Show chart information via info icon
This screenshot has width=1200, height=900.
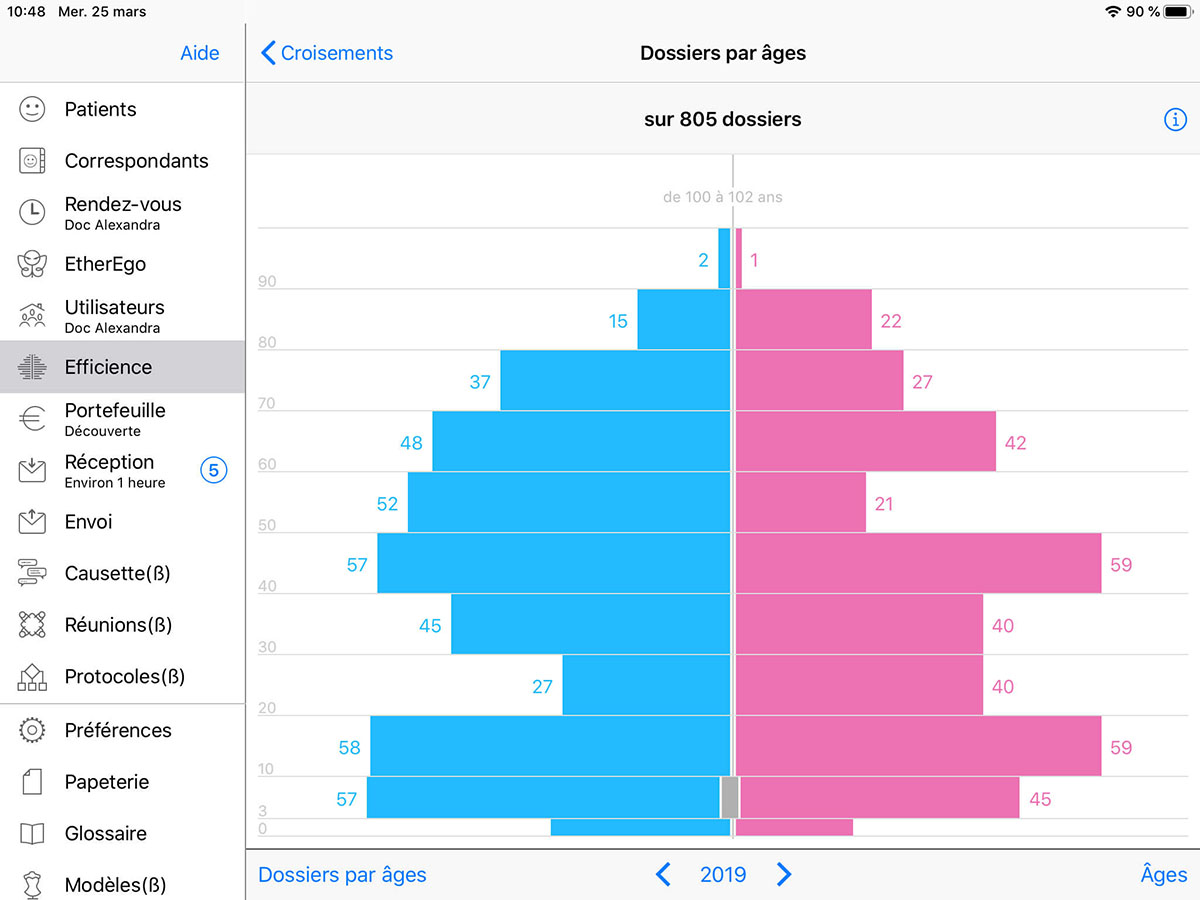click(1174, 120)
